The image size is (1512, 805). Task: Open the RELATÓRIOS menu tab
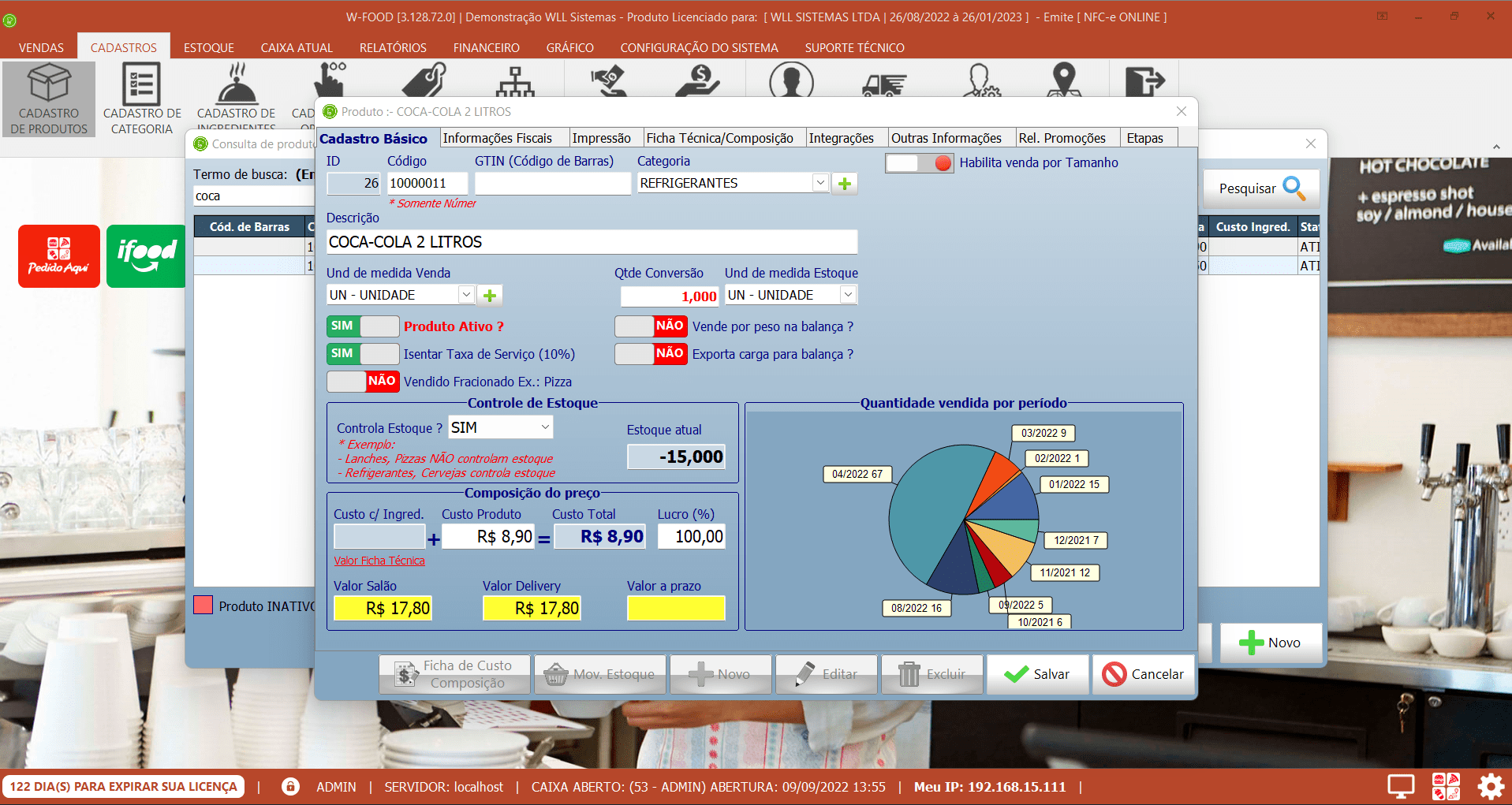click(393, 47)
